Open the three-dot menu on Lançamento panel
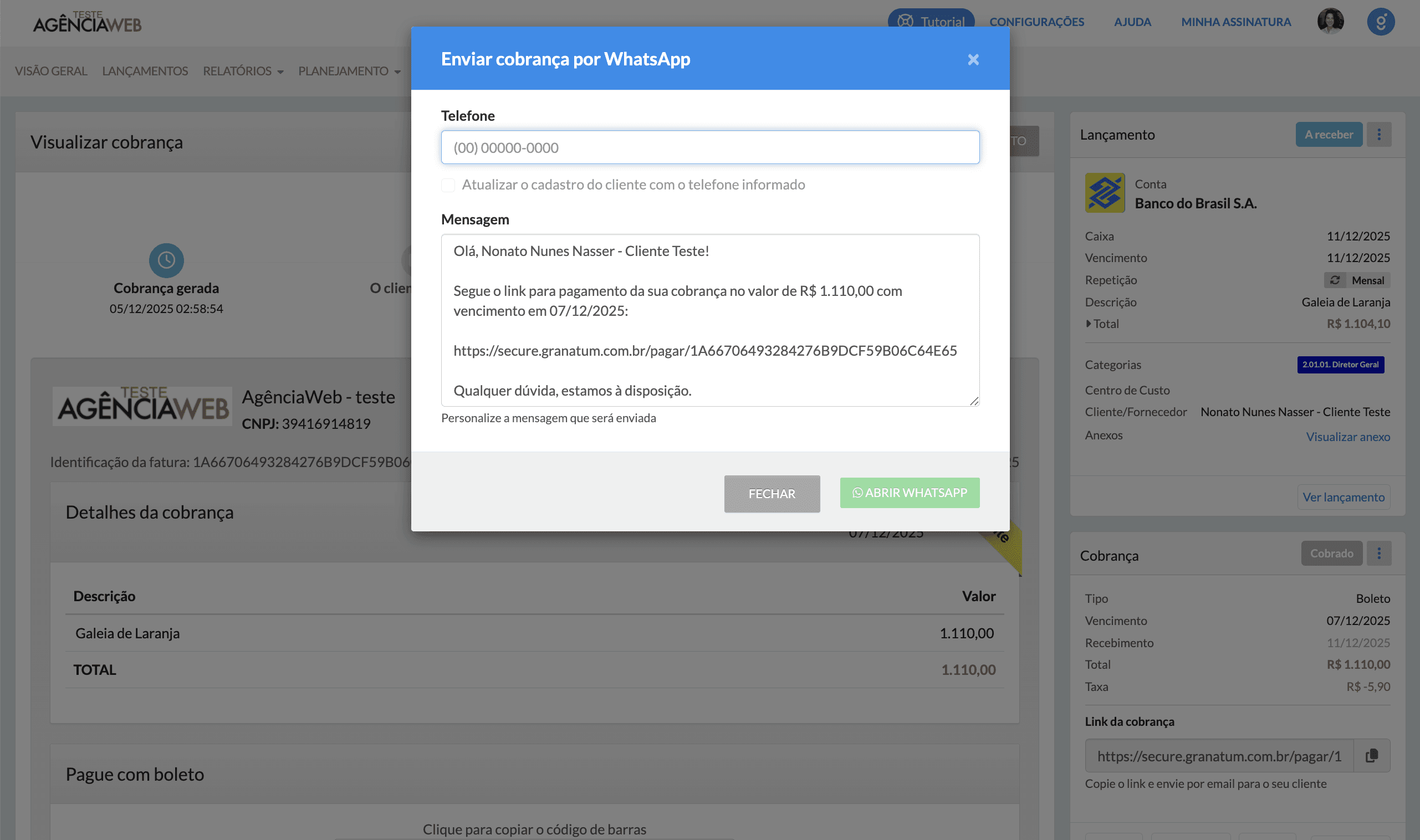 pyautogui.click(x=1379, y=134)
